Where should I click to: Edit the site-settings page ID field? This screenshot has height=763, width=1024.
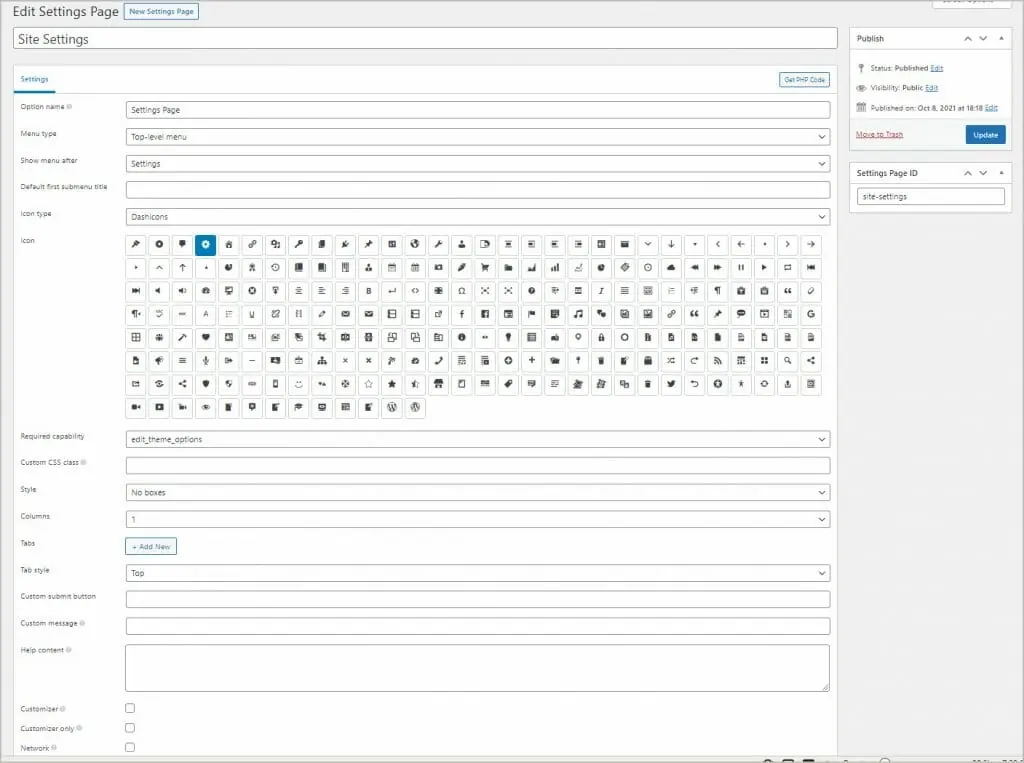(x=930, y=196)
